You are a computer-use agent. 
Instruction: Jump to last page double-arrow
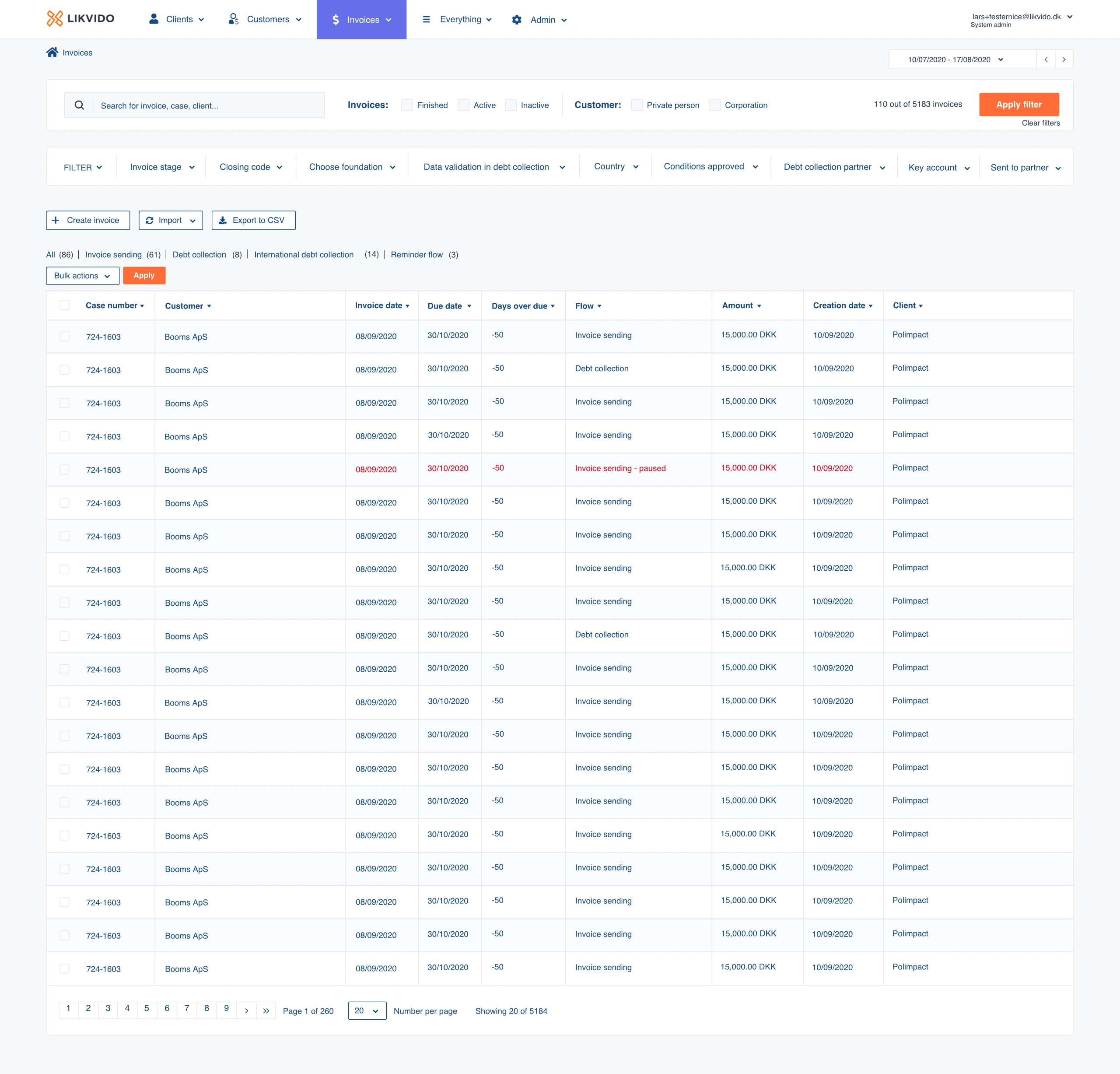coord(266,1011)
